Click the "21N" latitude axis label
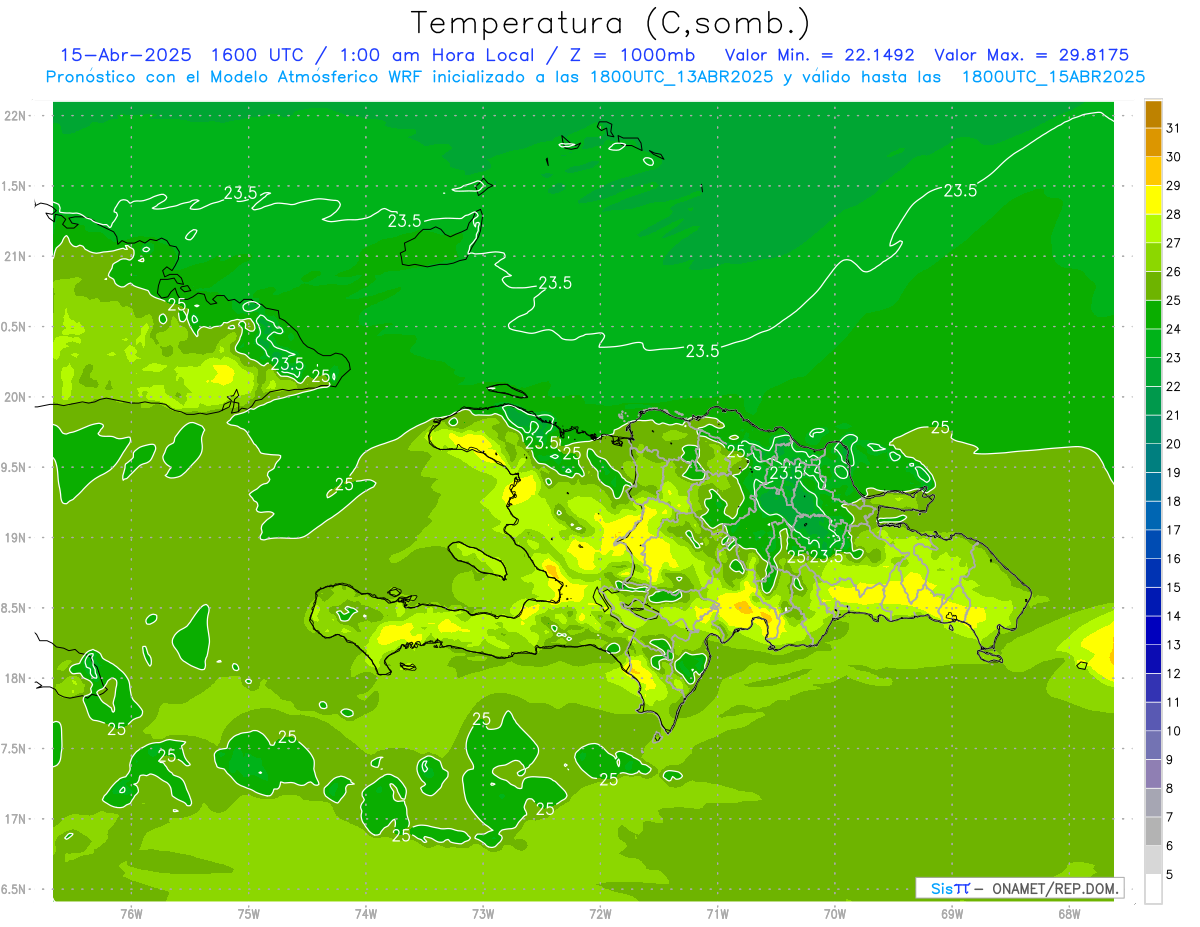The height and width of the screenshot is (927, 1200). pyautogui.click(x=15, y=257)
